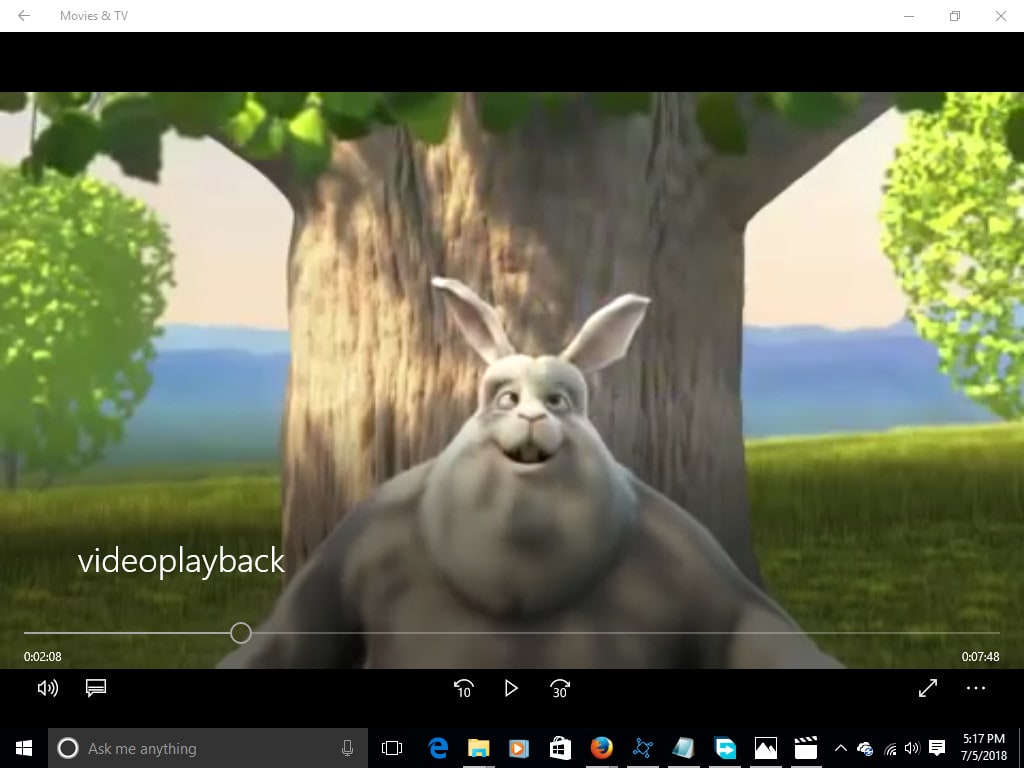Launch Microsoft Edge from the taskbar
Viewport: 1024px width, 768px height.
click(438, 748)
